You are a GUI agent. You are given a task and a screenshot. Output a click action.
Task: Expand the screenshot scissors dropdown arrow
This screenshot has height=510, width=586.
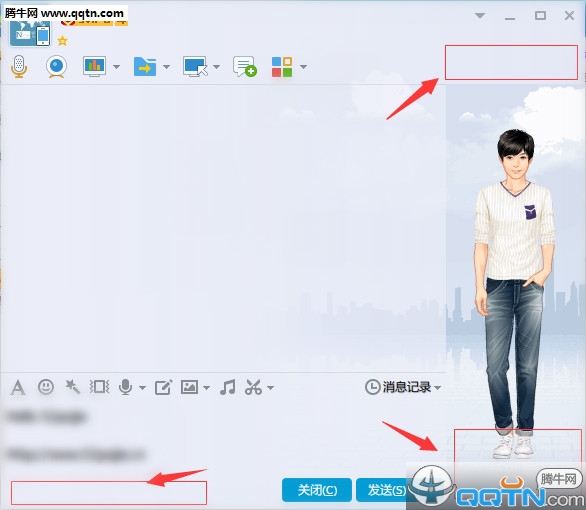(x=271, y=387)
